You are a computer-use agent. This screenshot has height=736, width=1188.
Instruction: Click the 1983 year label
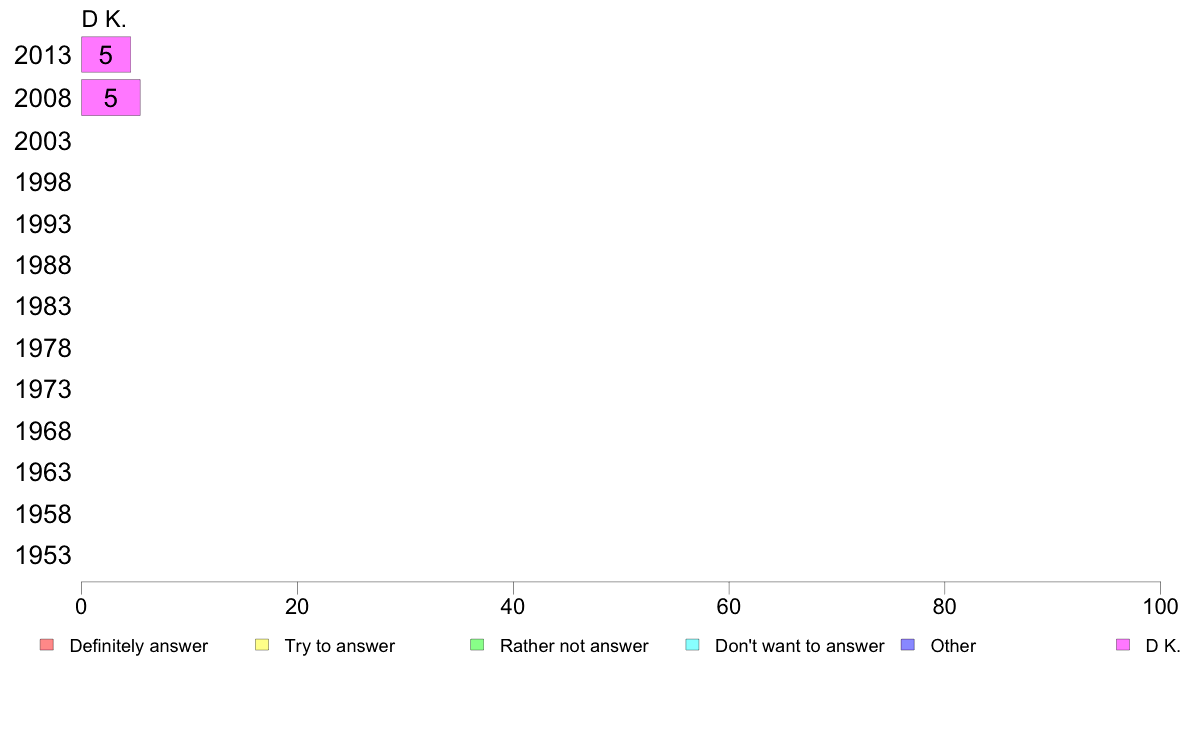(x=43, y=306)
